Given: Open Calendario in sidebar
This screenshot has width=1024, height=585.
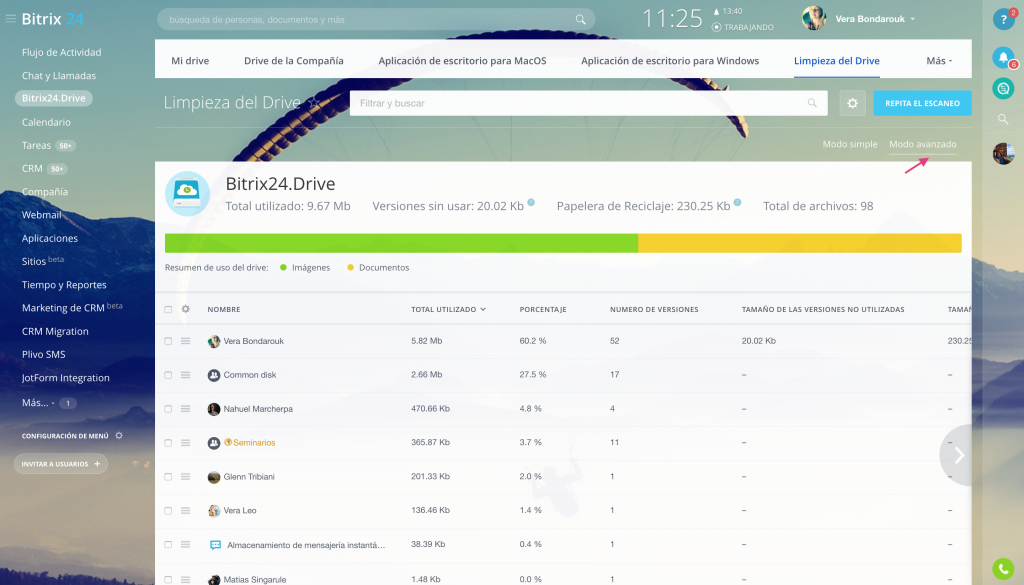Looking at the screenshot, I should click(46, 122).
